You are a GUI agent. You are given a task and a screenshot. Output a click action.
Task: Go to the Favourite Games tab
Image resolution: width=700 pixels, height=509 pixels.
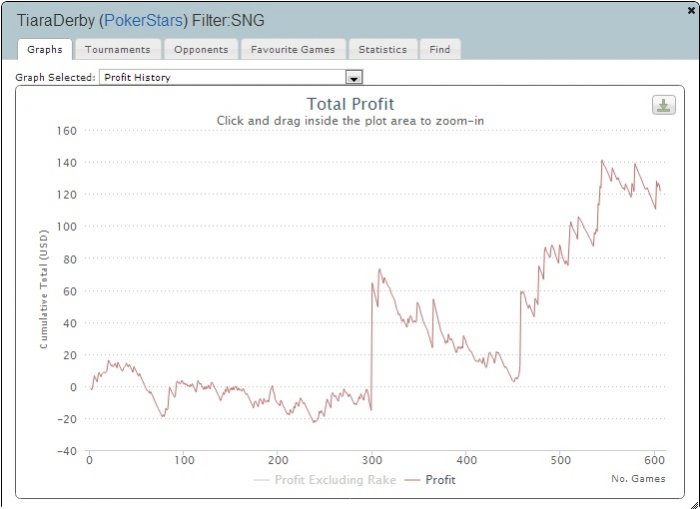(x=293, y=49)
